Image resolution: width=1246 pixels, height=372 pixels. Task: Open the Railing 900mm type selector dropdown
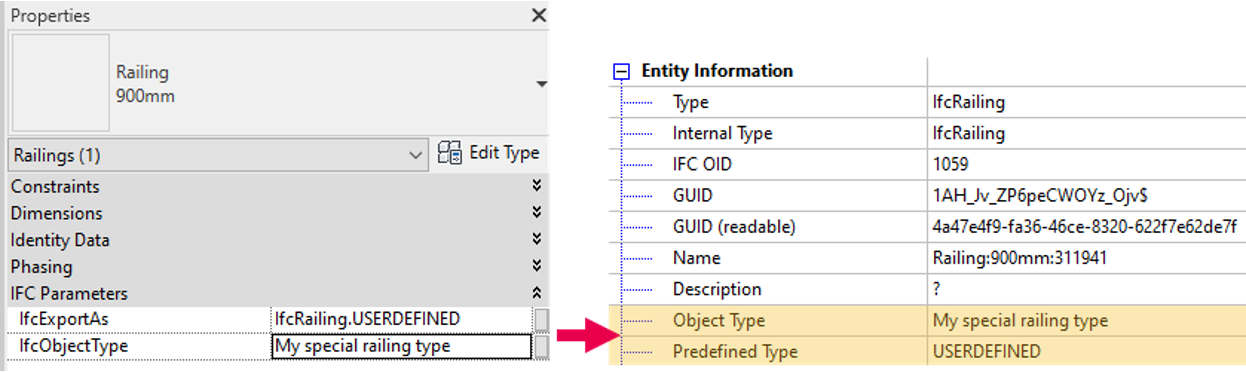541,85
